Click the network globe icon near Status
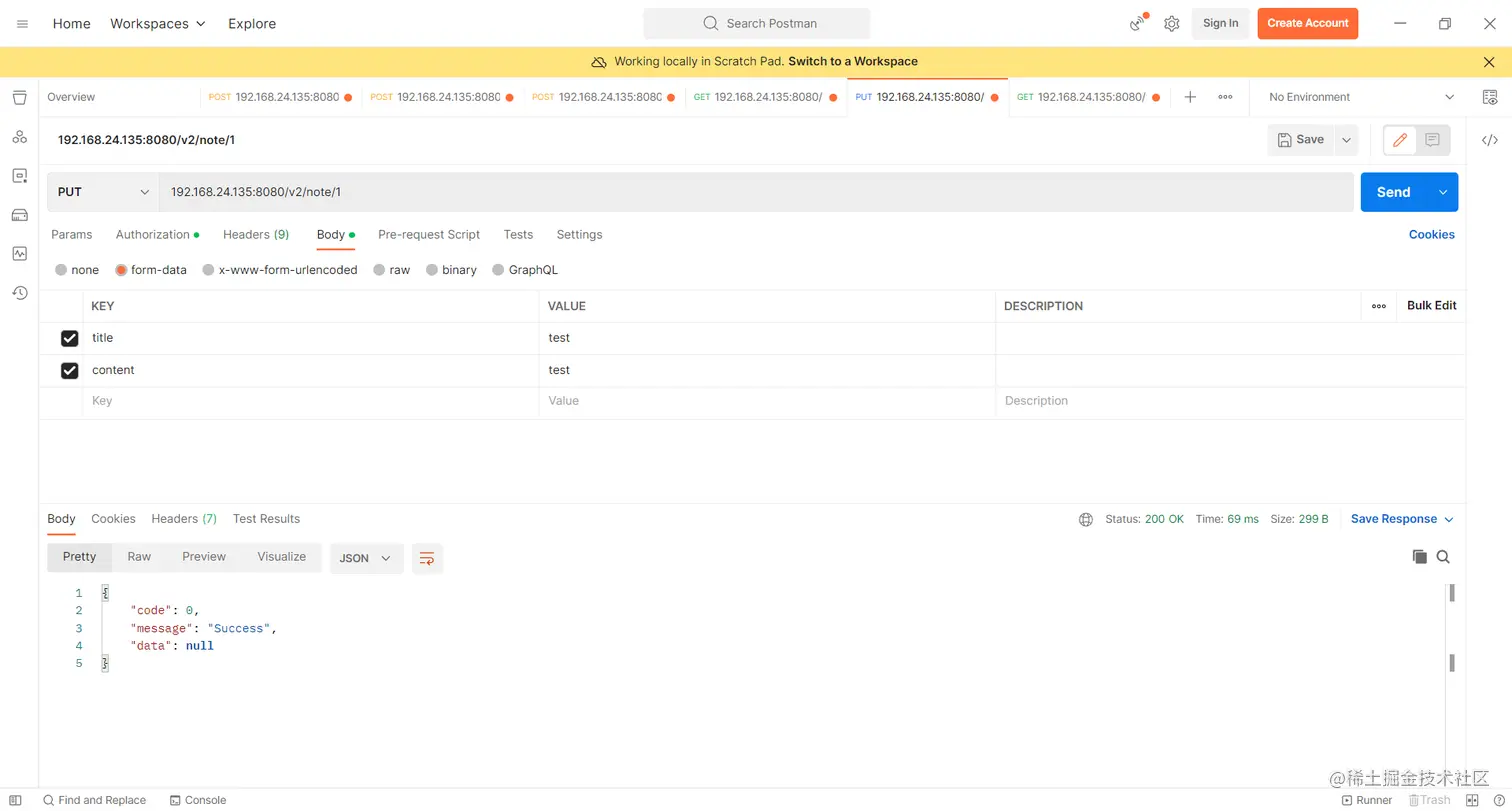 (x=1086, y=519)
